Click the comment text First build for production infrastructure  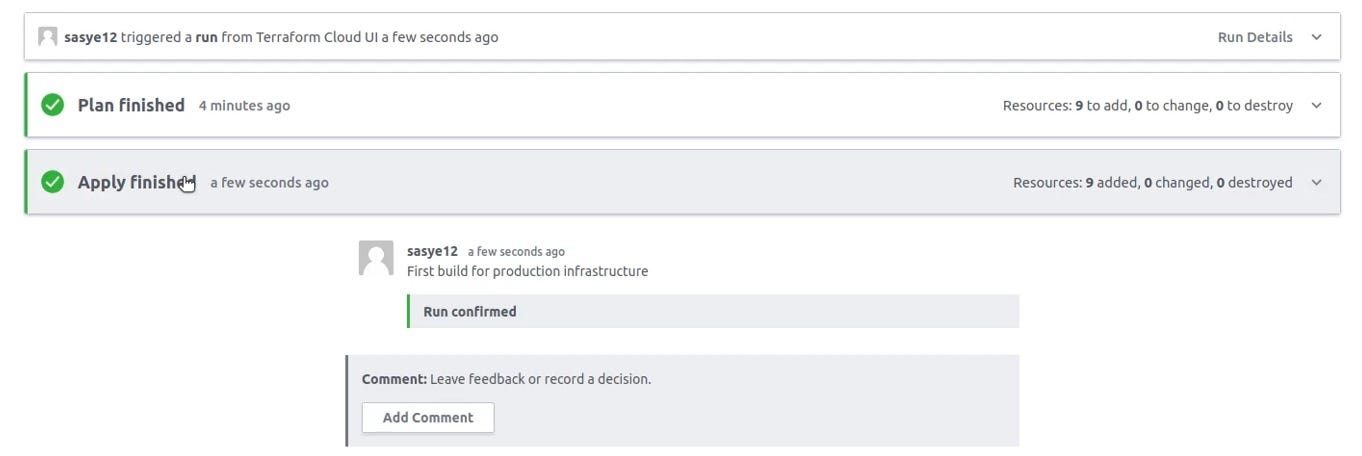tap(527, 271)
